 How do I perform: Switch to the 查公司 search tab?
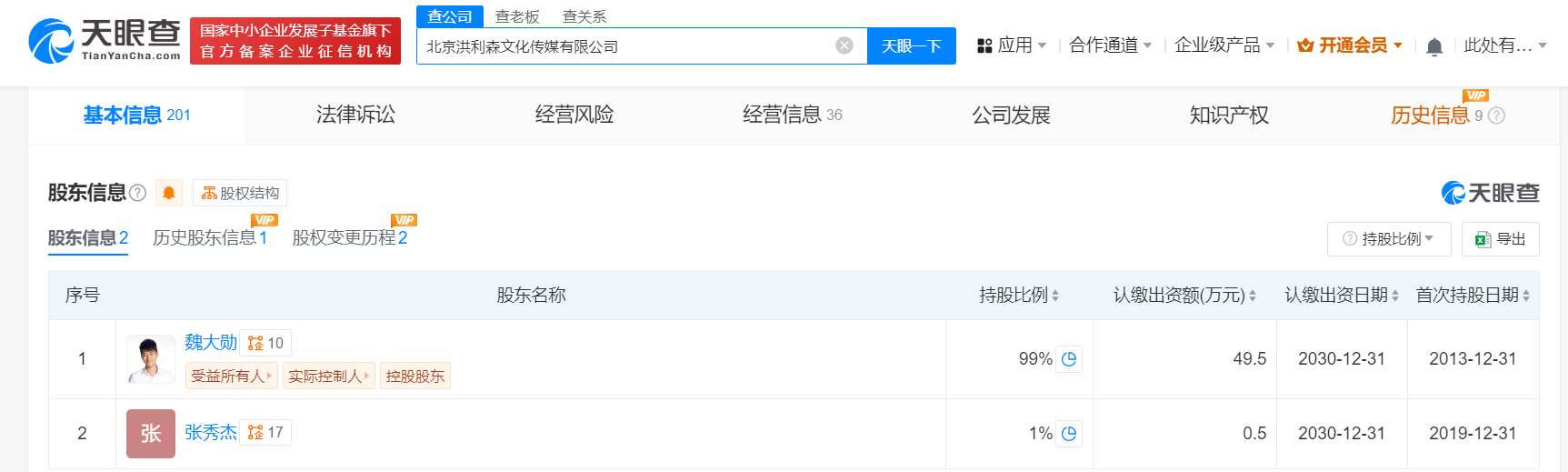coord(450,16)
